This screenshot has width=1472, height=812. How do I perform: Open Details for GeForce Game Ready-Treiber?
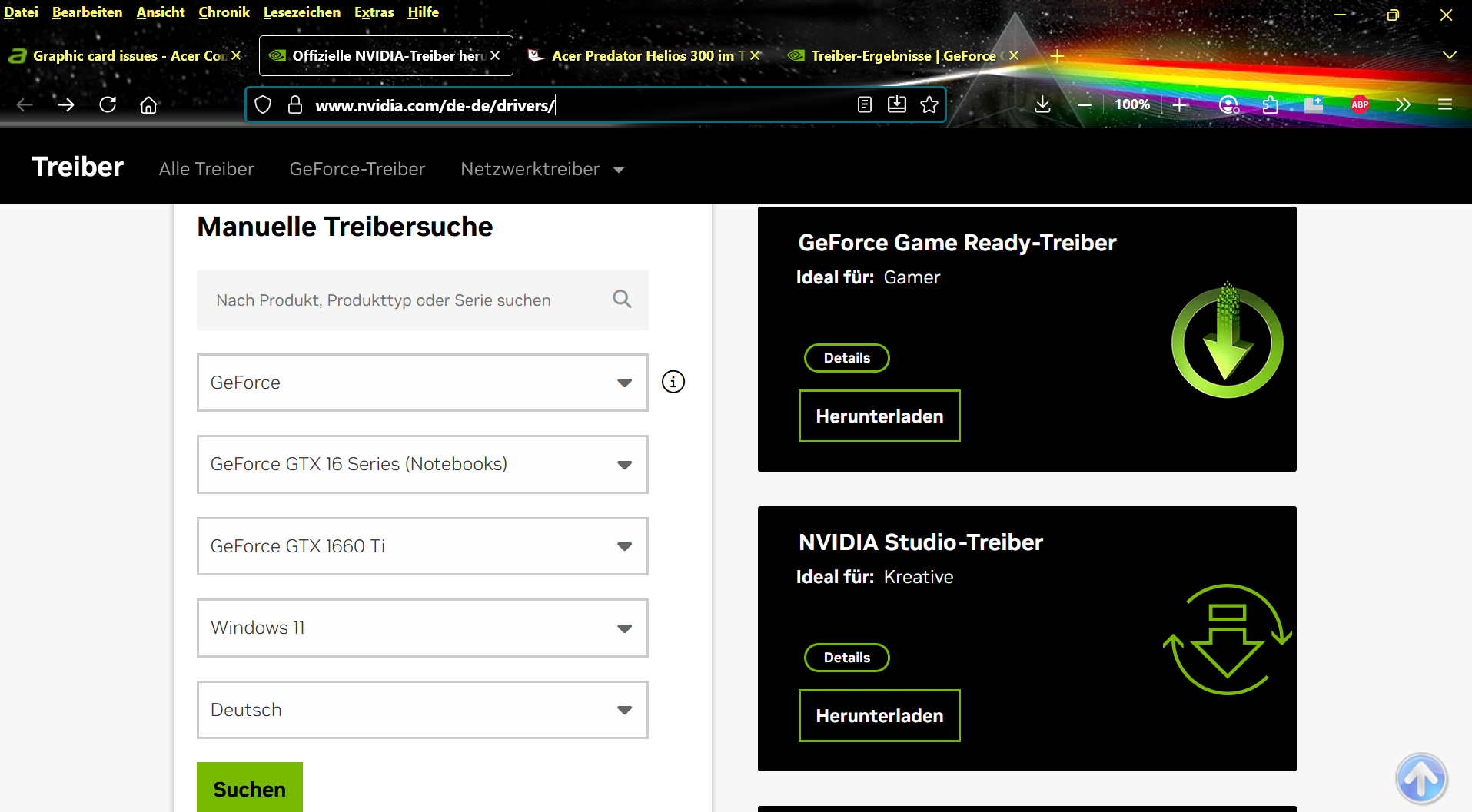(846, 358)
